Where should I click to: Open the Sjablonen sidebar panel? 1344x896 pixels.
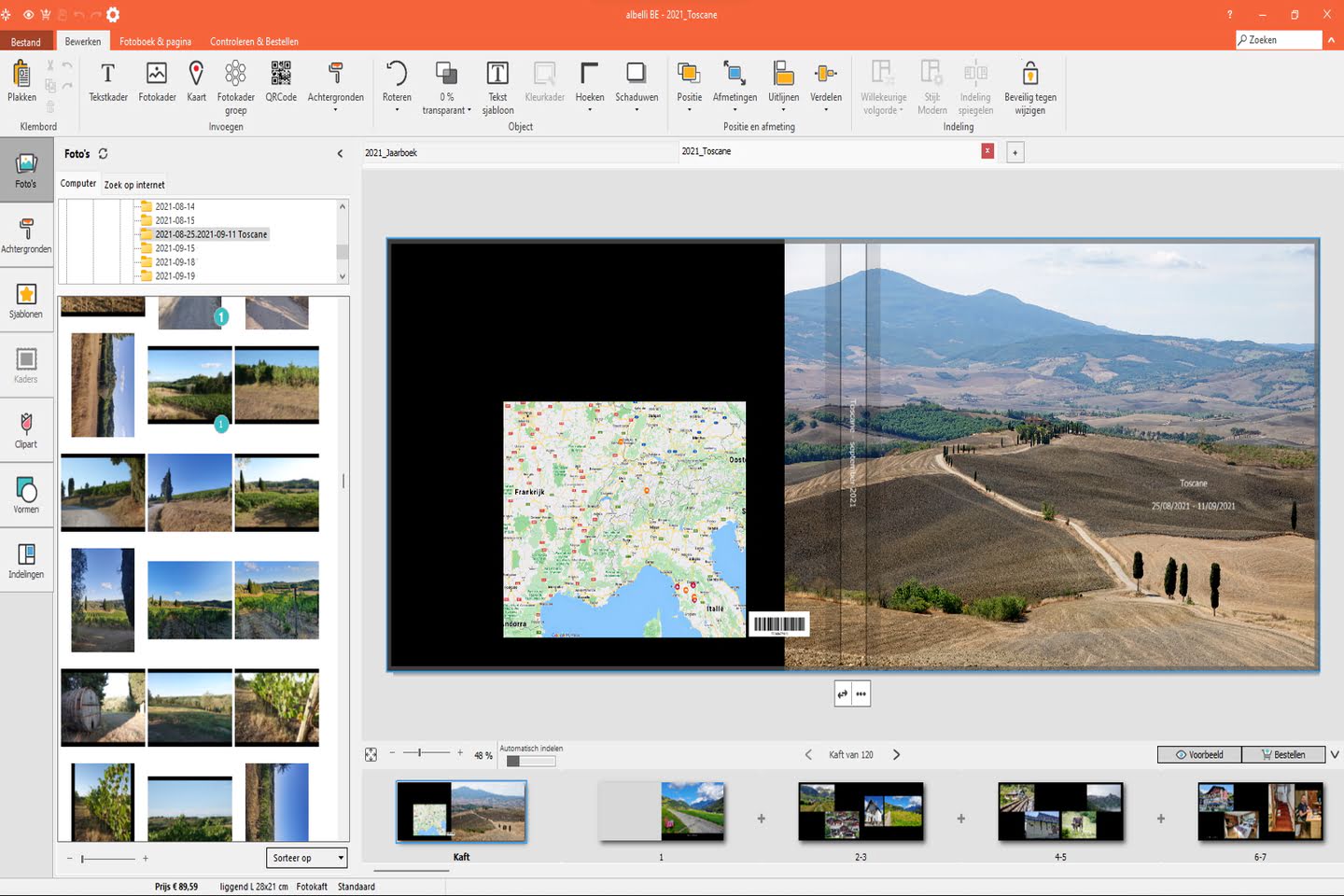pos(26,301)
